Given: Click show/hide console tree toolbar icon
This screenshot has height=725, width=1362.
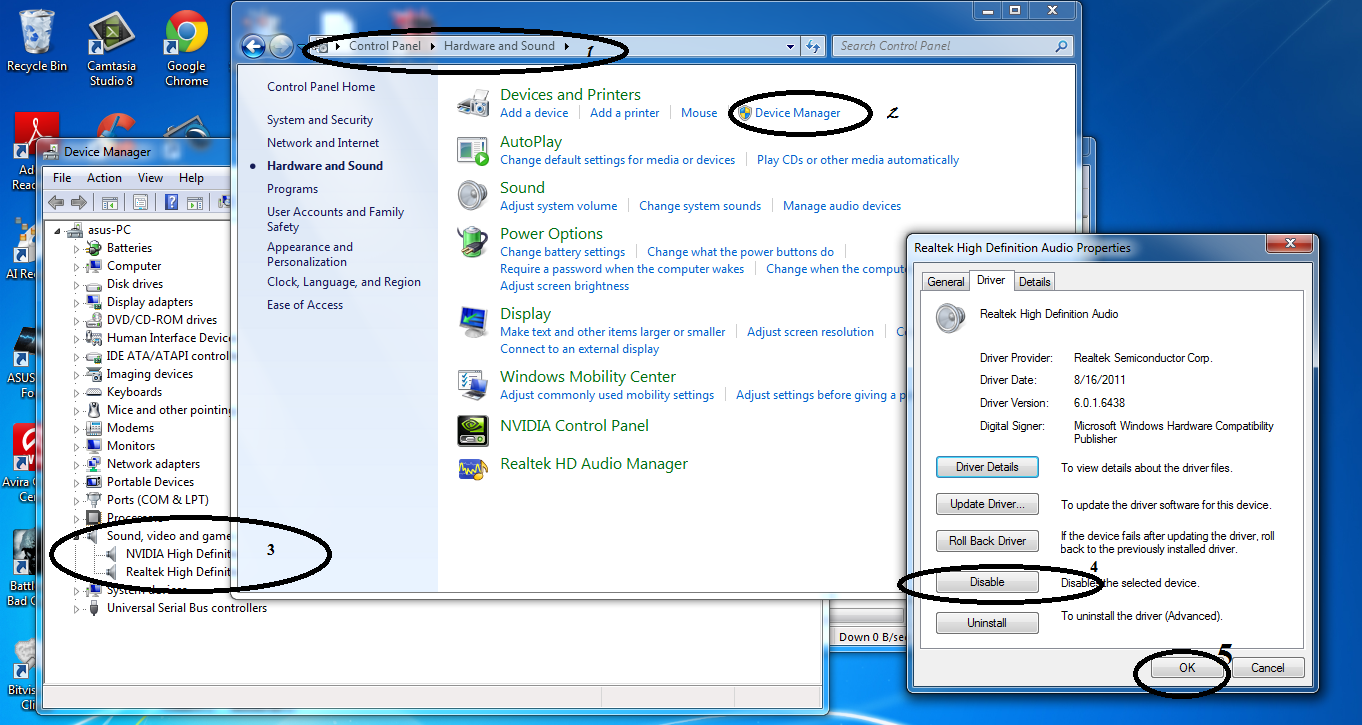Looking at the screenshot, I should point(110,203).
